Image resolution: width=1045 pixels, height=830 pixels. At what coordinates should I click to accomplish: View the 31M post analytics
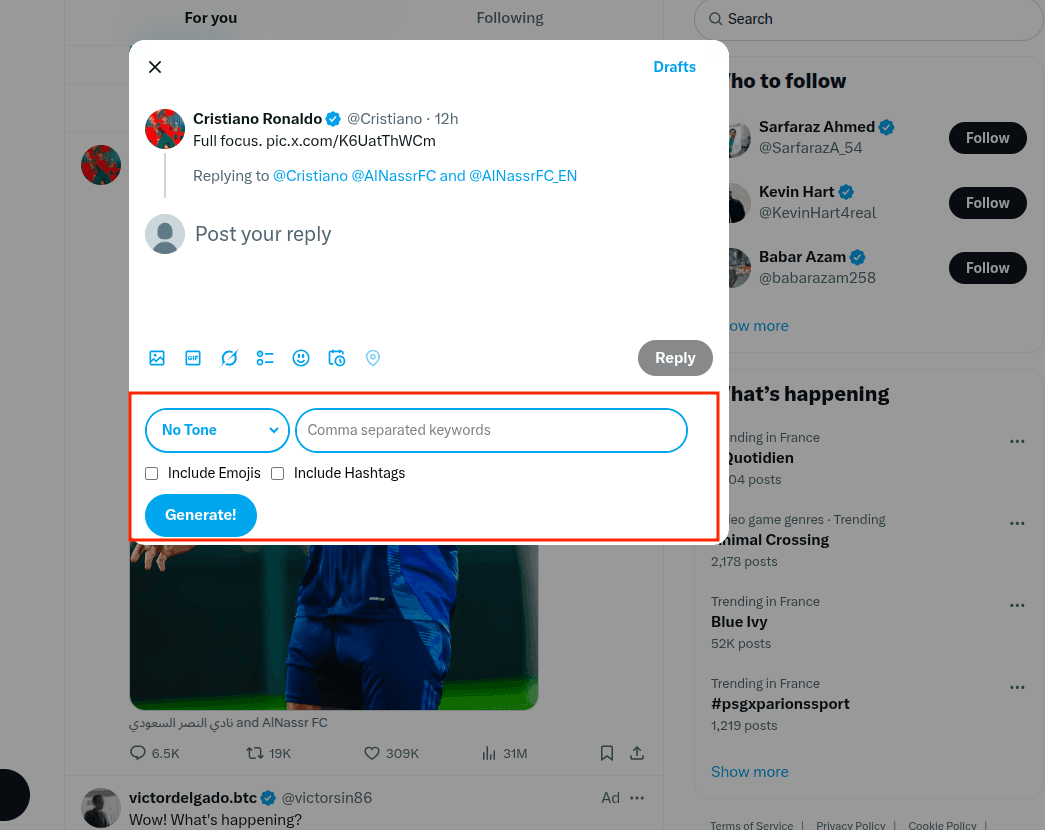pos(504,752)
